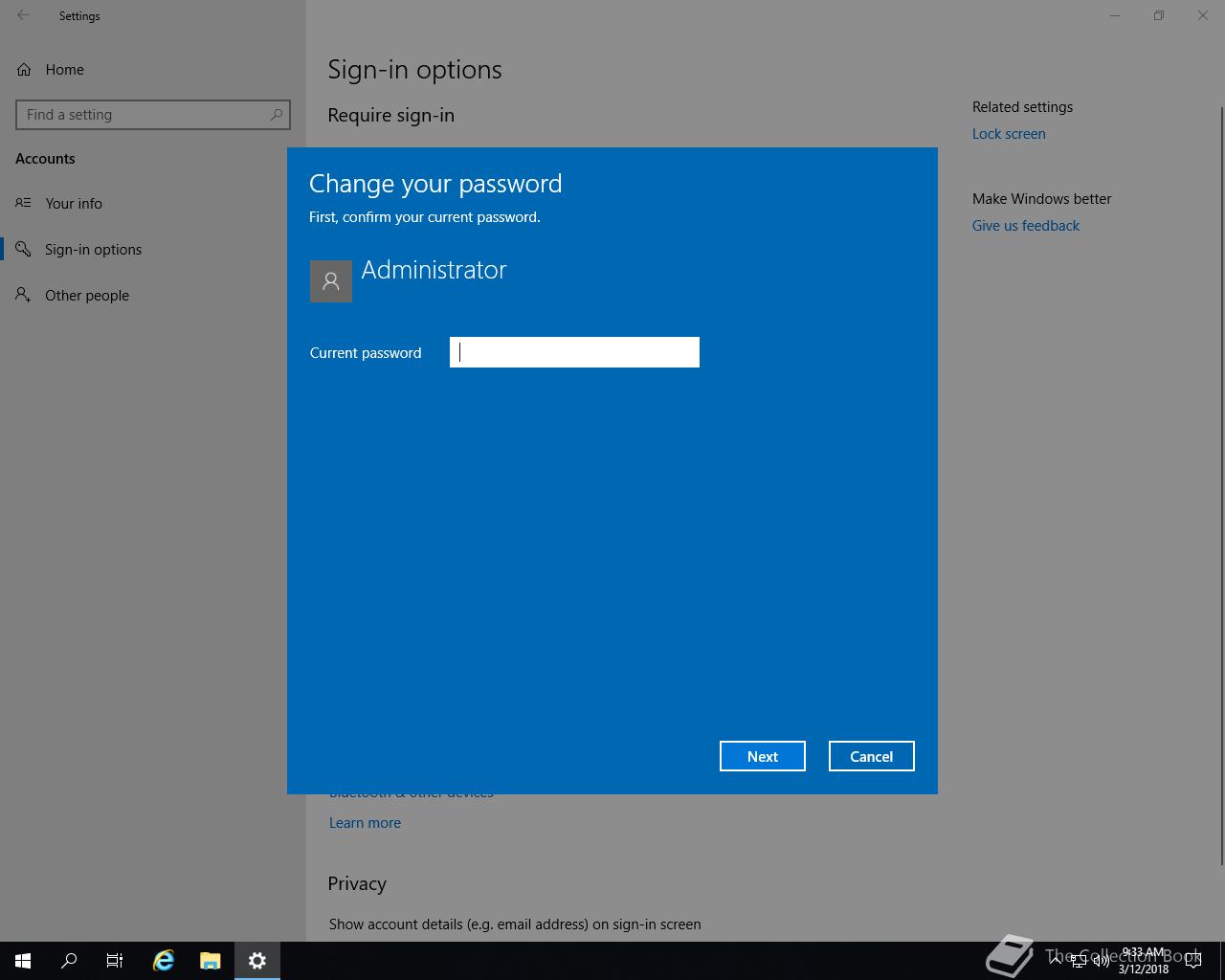This screenshot has height=980, width=1225.
Task: Click the Require sign-in heading text
Action: click(390, 115)
